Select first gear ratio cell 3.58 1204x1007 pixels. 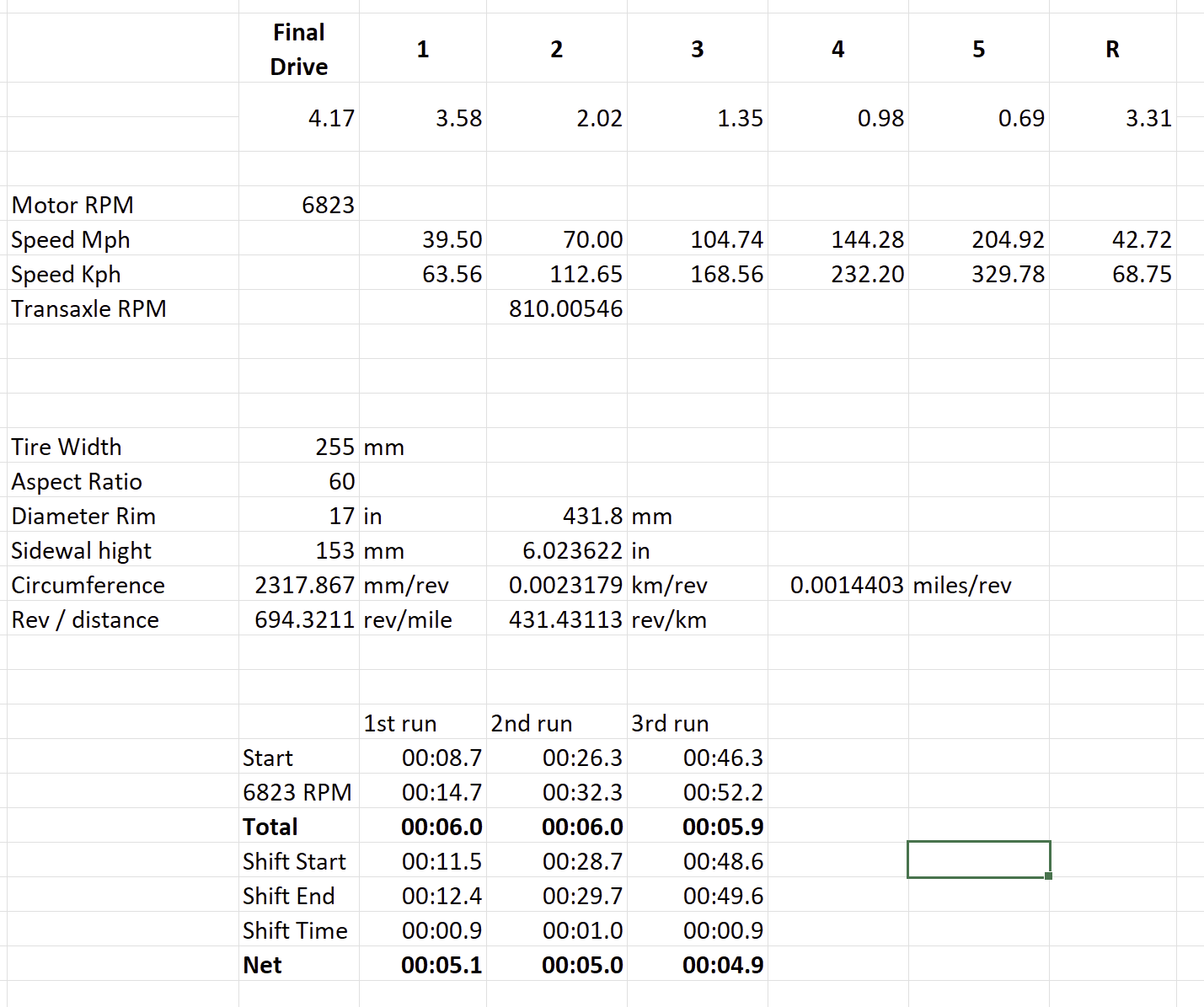point(423,117)
